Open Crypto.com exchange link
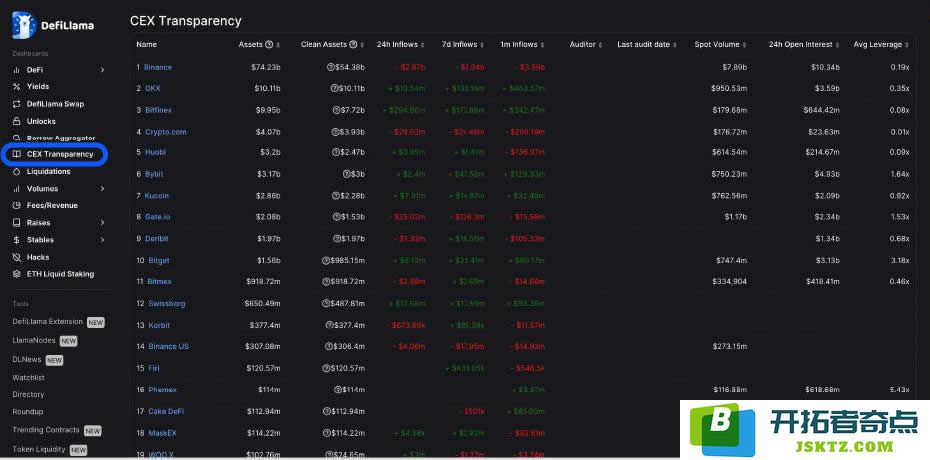Image resolution: width=930 pixels, height=460 pixels. [165, 132]
